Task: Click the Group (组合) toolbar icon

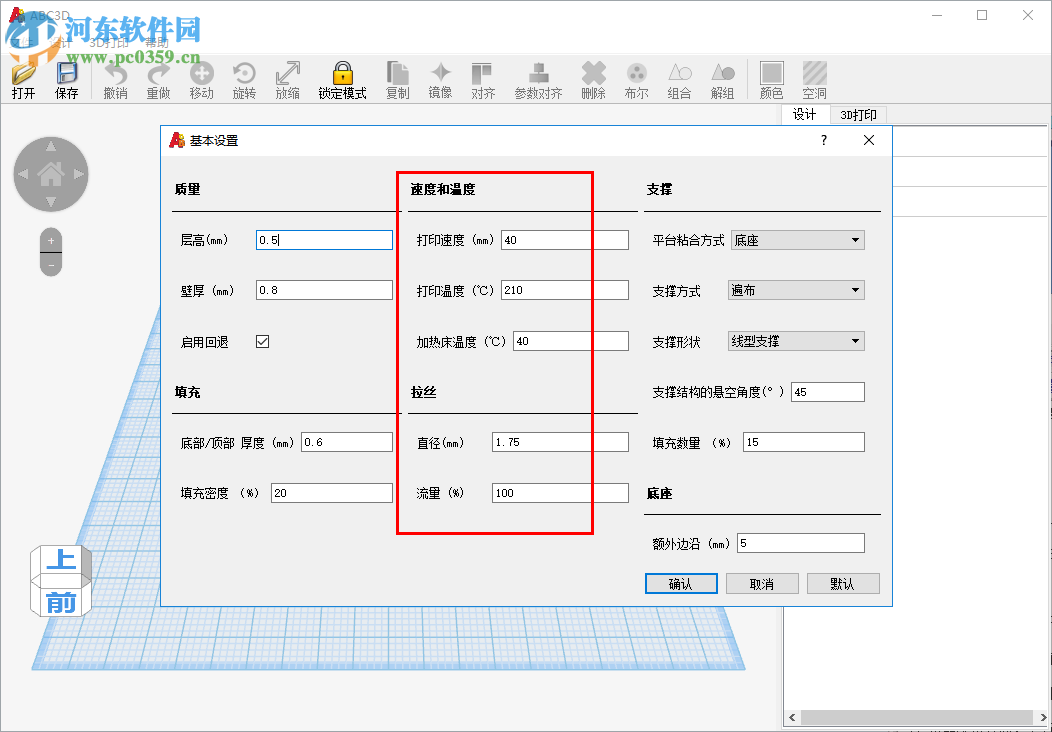Action: point(679,81)
